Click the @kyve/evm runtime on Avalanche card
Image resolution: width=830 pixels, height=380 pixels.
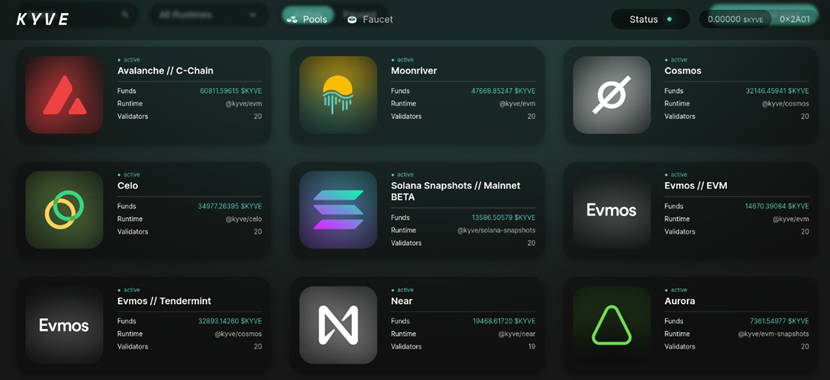(243, 104)
